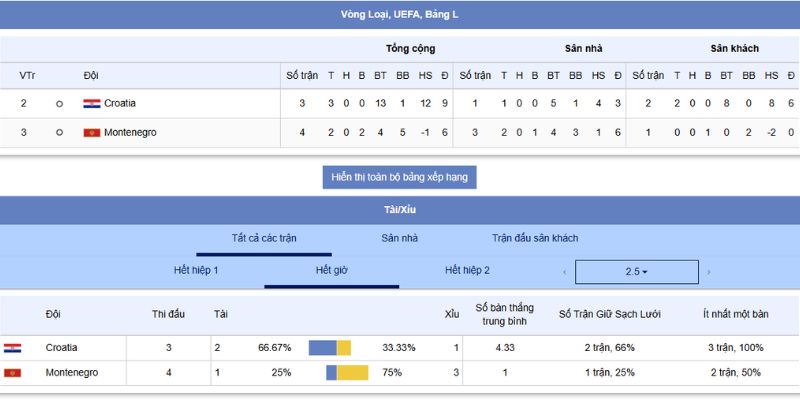
Task: Click the left arrow beside the 2.5 selector
Action: point(564,272)
